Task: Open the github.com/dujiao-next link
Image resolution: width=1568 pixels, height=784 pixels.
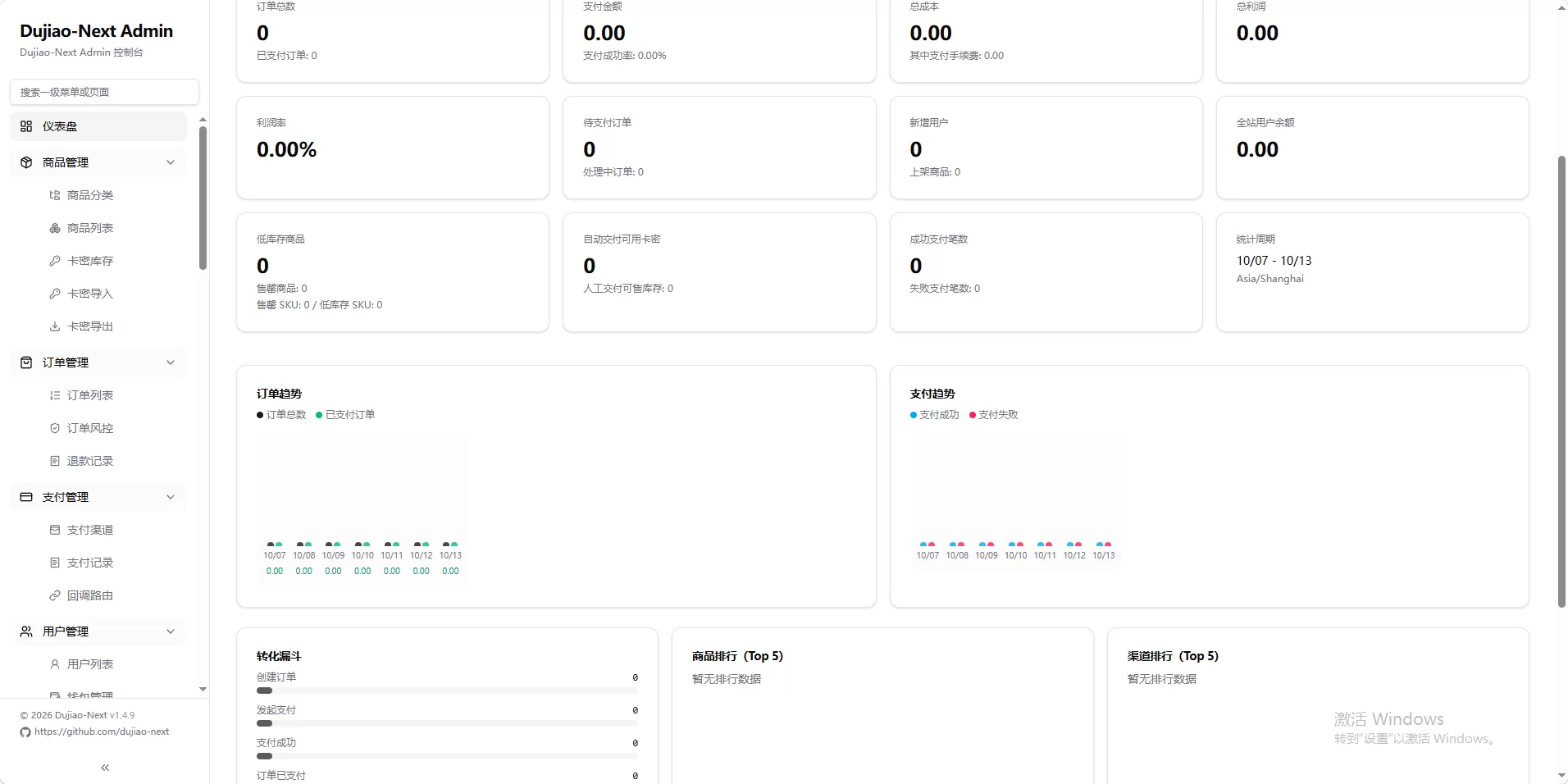Action: (x=102, y=732)
